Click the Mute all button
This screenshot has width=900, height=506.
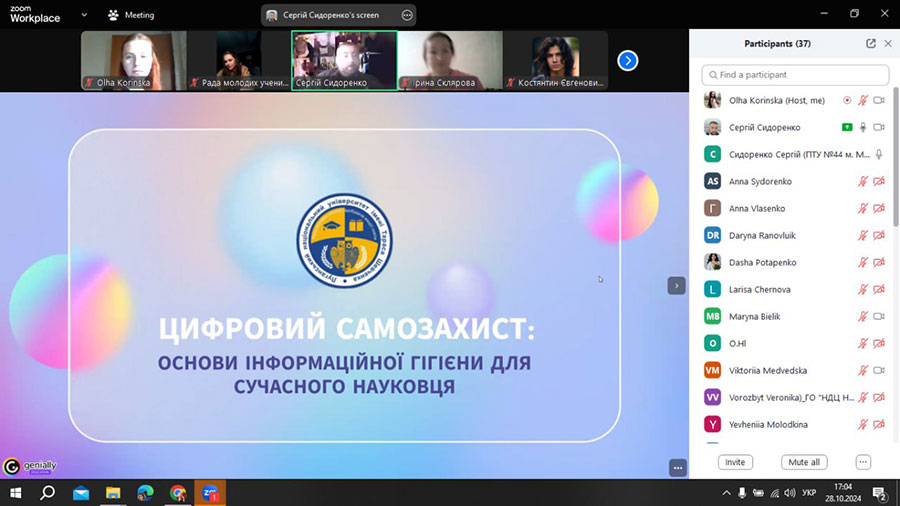(804, 462)
